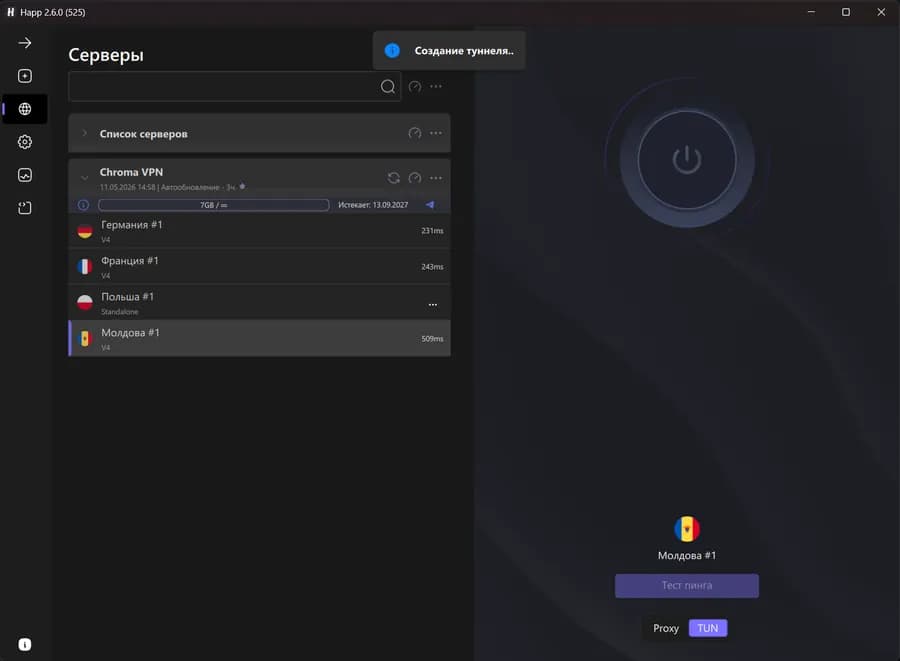The width and height of the screenshot is (900, 661).
Task: Open more options beside search field
Action: tap(436, 87)
